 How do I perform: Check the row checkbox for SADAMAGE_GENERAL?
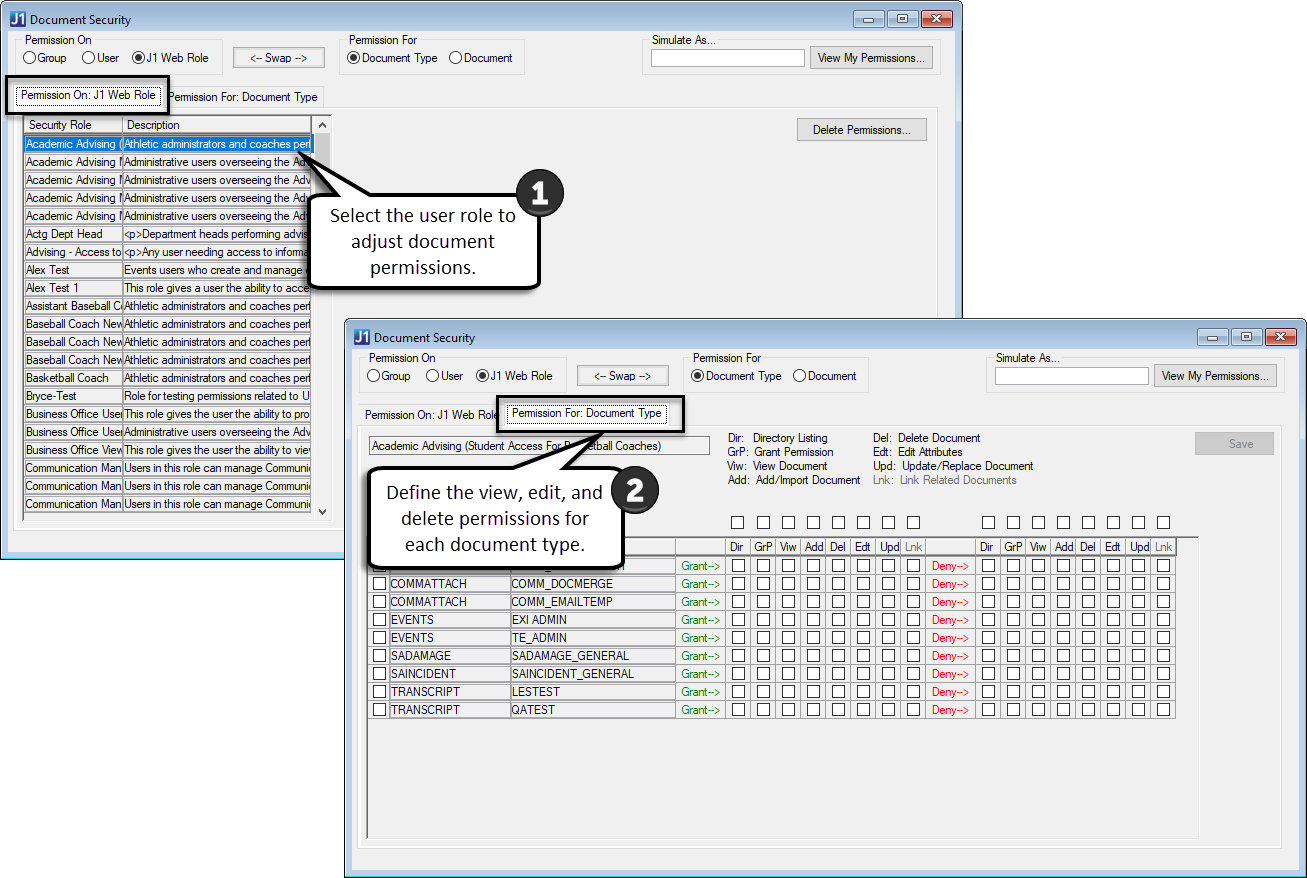click(379, 656)
